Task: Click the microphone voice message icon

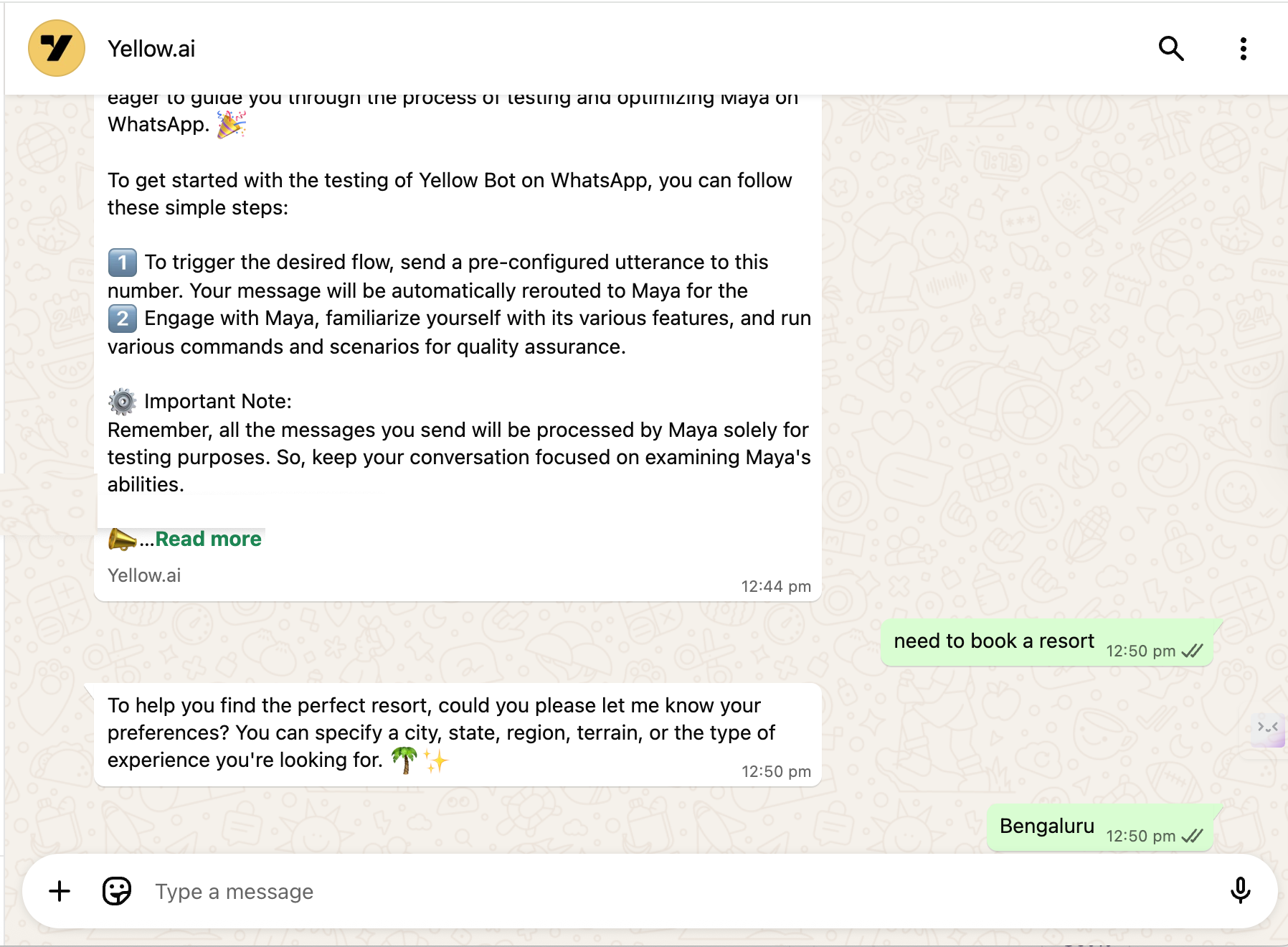Action: pyautogui.click(x=1240, y=891)
